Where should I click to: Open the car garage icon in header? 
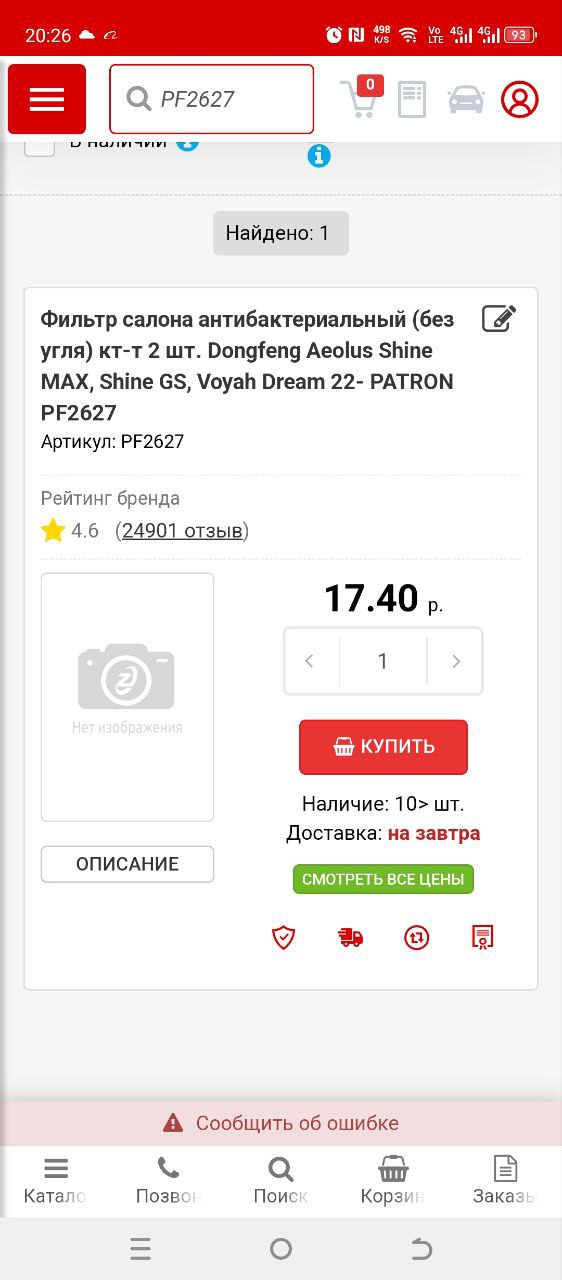[466, 99]
